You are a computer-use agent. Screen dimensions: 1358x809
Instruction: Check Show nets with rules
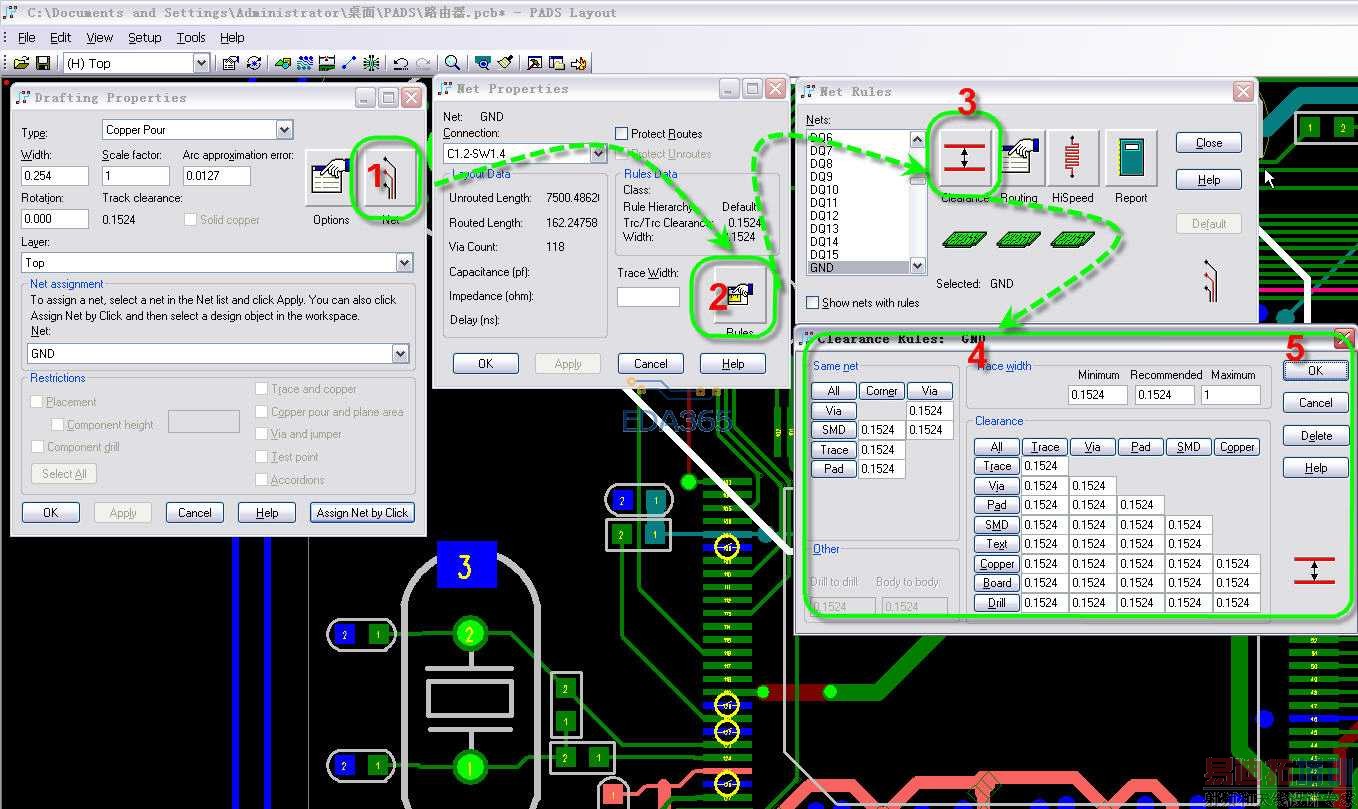[x=812, y=302]
